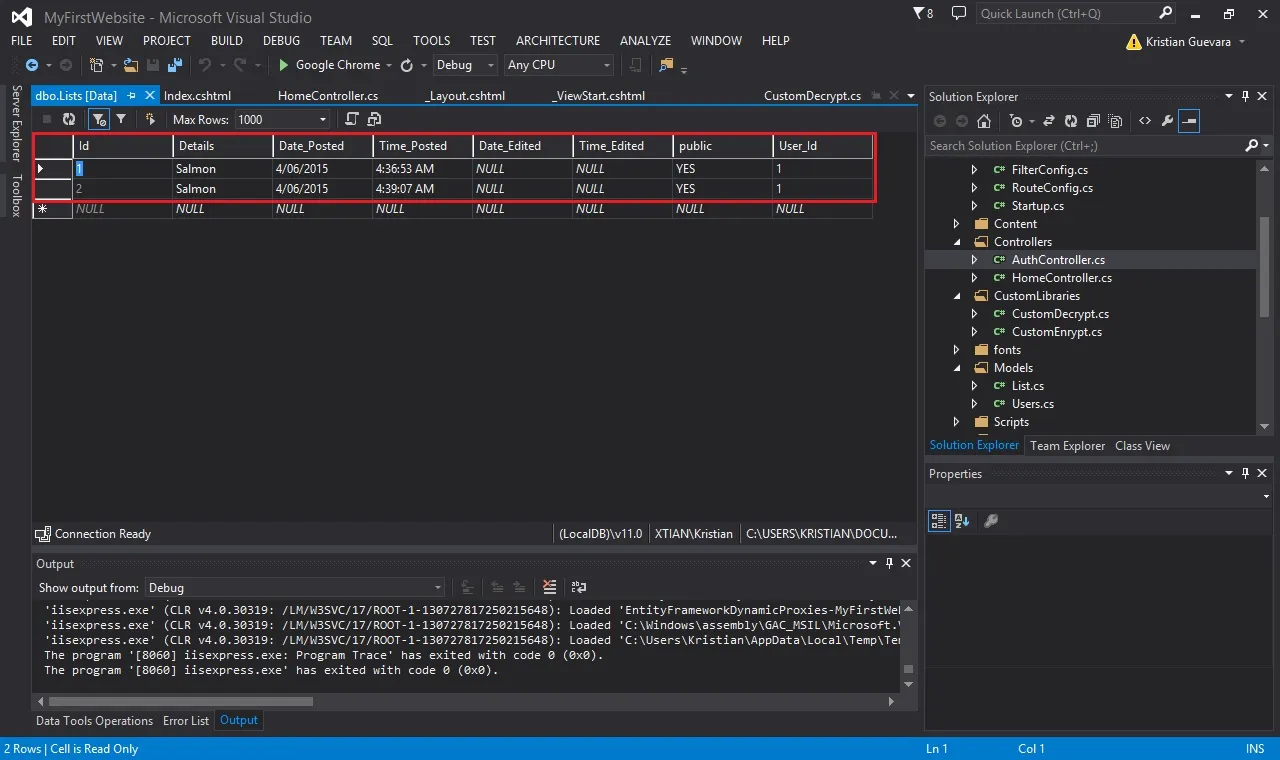Toggle auto-hide pin on Solution Explorer panel

point(1246,96)
